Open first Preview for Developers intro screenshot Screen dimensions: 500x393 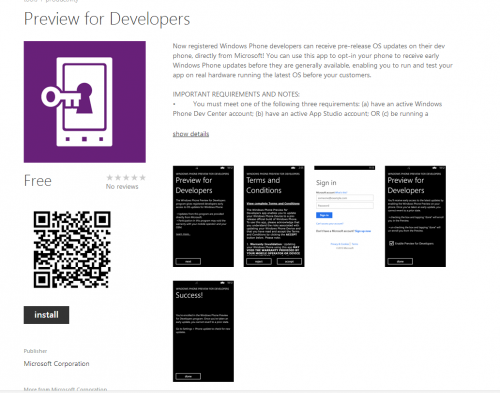click(203, 216)
